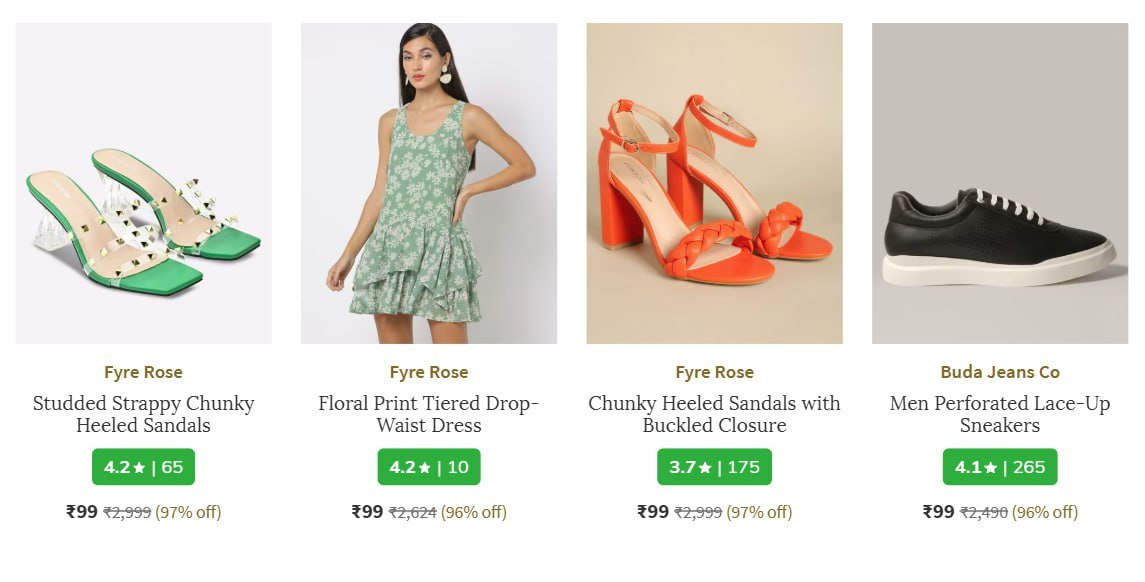This screenshot has height=582, width=1145.
Task: Click the 4.2 star rating badge with 10 reviews
Action: click(429, 467)
